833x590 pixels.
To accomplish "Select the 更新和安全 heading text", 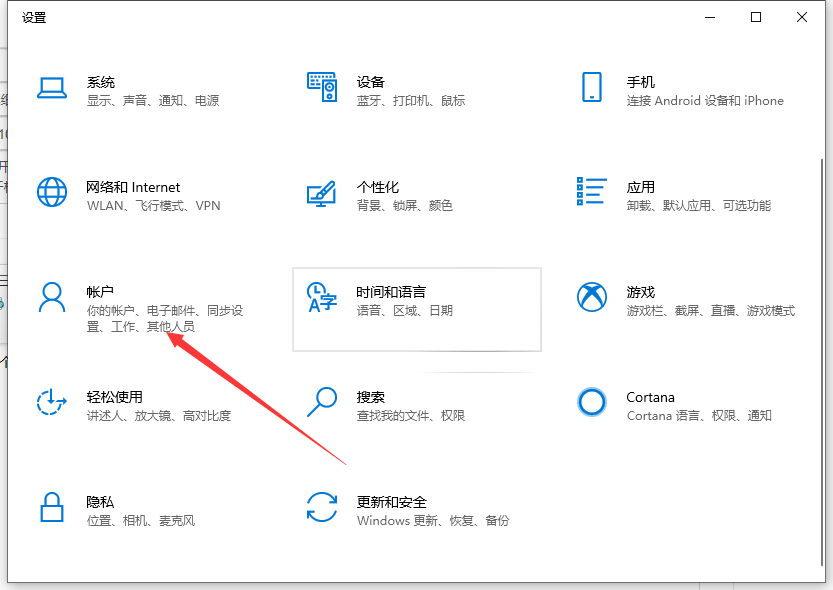I will click(392, 502).
